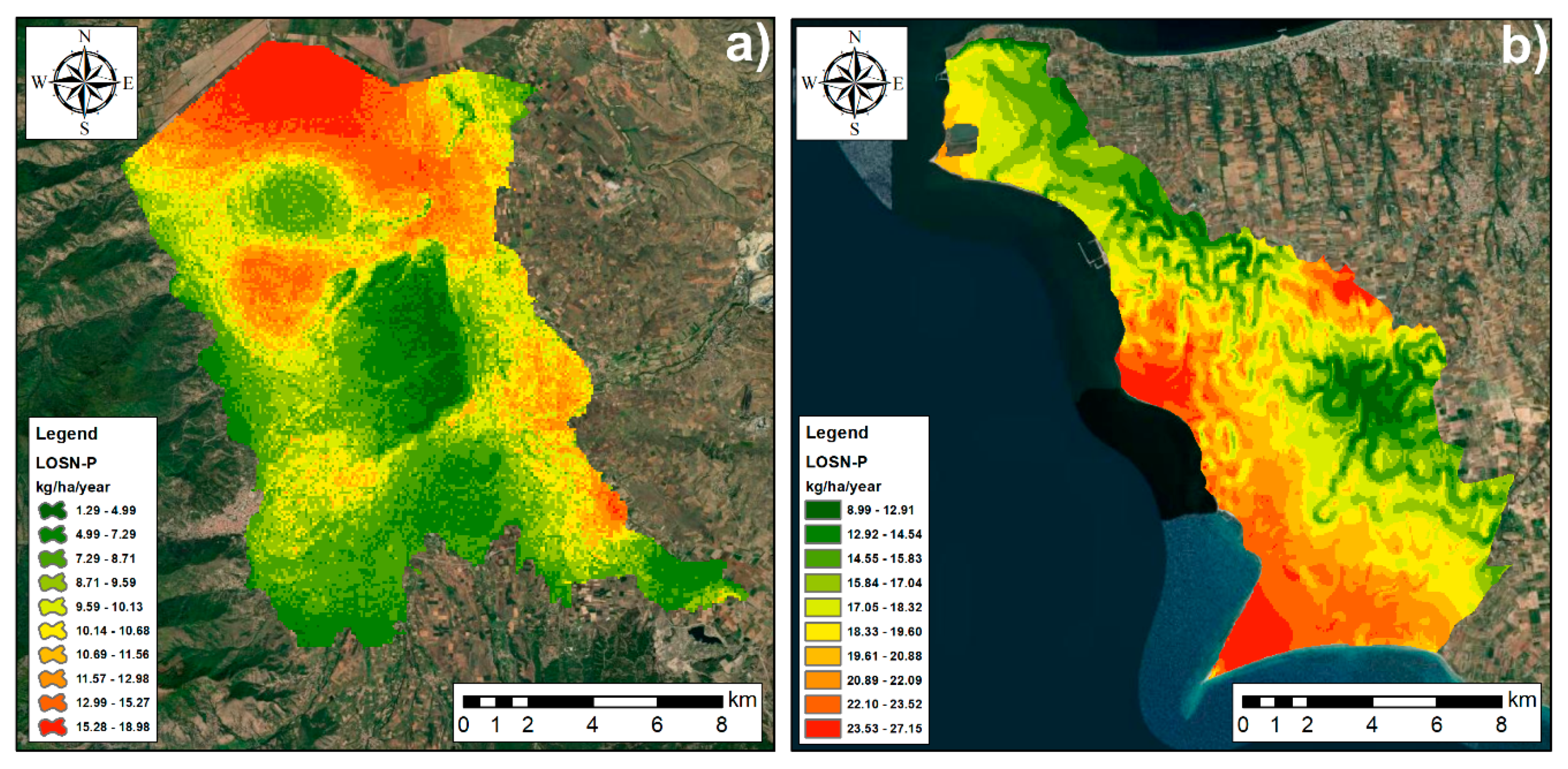Select the dark green 8.99 - 12.91 swatch
The image size is (1568, 769).
pyautogui.click(x=822, y=510)
